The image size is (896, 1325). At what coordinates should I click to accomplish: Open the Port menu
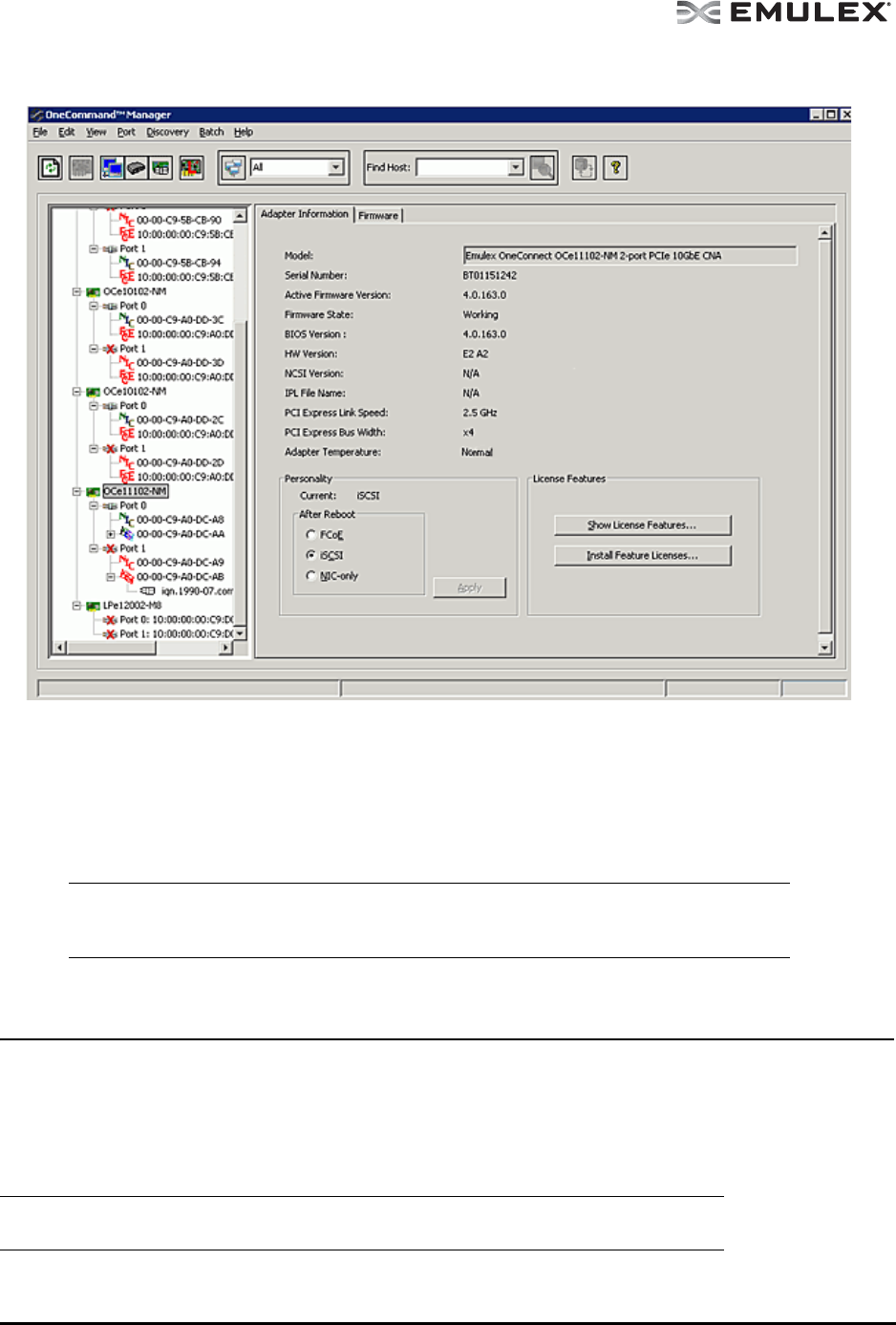click(x=126, y=133)
